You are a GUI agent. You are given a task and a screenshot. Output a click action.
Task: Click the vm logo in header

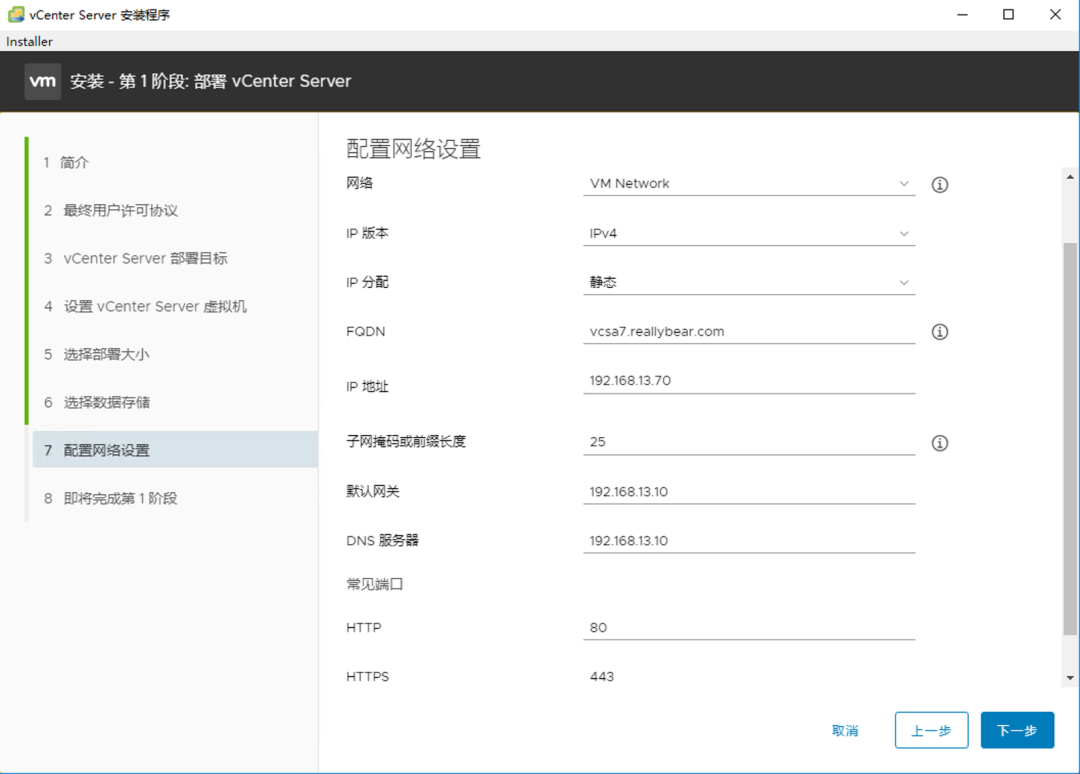(43, 81)
